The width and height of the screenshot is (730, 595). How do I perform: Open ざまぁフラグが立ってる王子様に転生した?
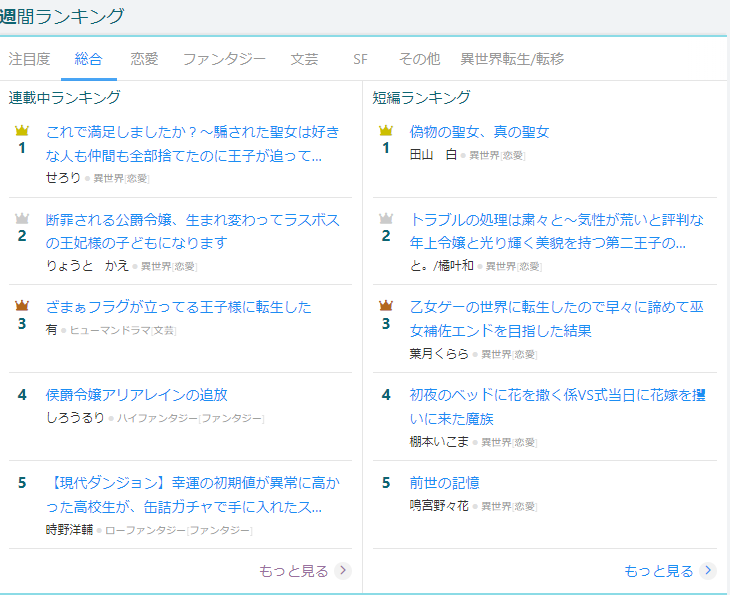179,307
